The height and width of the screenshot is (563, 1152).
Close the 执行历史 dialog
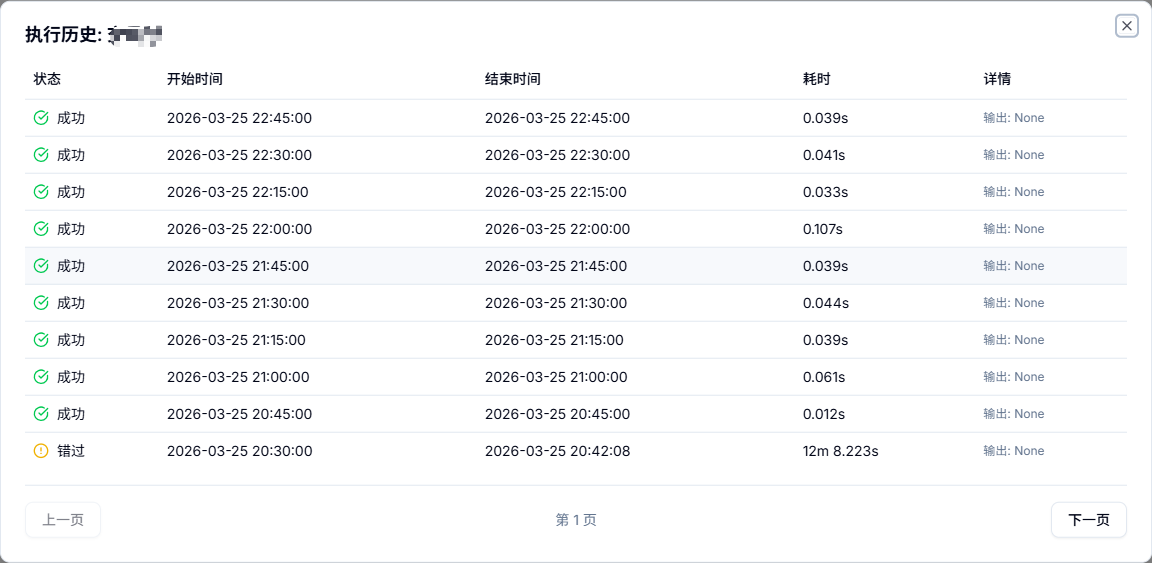[1126, 26]
